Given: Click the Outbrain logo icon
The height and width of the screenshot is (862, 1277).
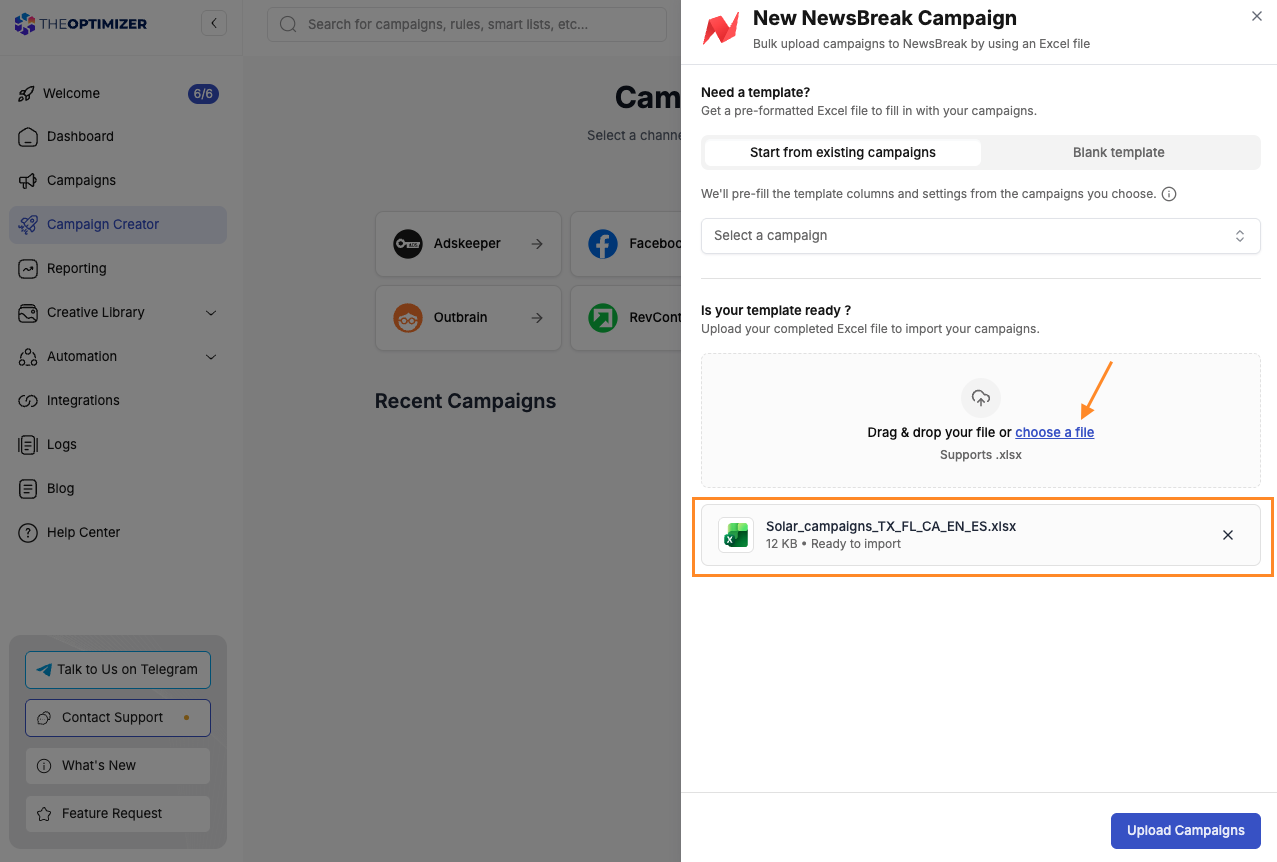Looking at the screenshot, I should coord(408,318).
